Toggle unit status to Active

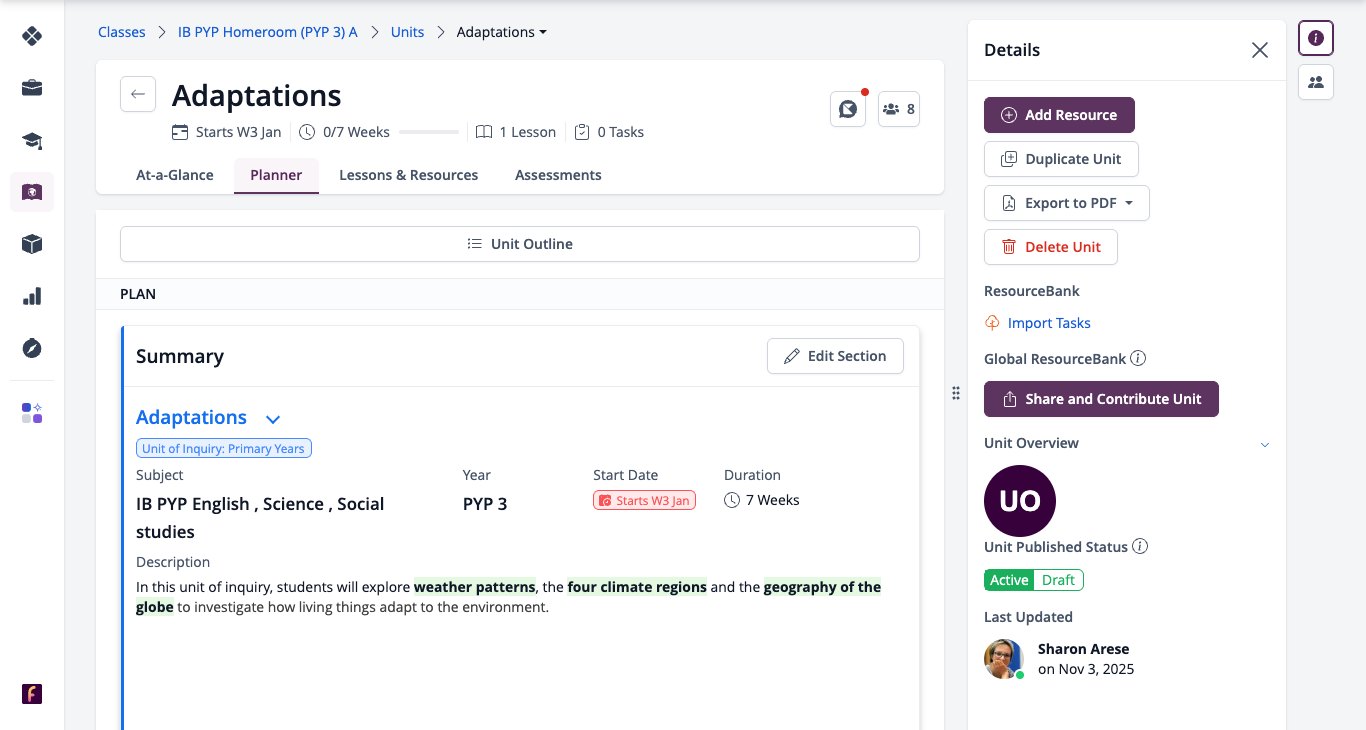coord(1009,580)
